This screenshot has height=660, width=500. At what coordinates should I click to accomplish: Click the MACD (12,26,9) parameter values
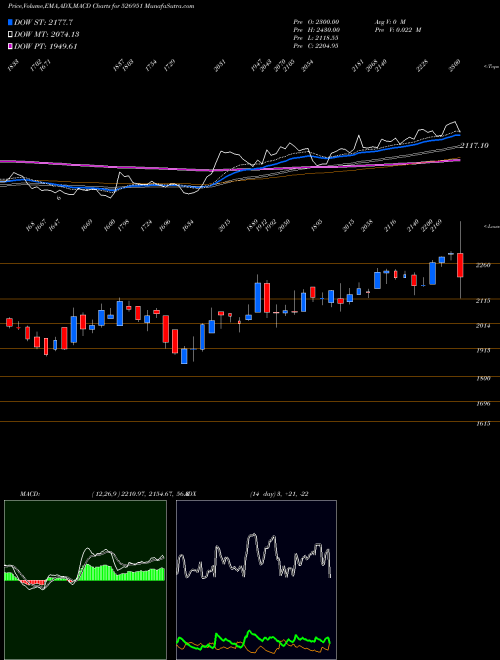coord(140,494)
